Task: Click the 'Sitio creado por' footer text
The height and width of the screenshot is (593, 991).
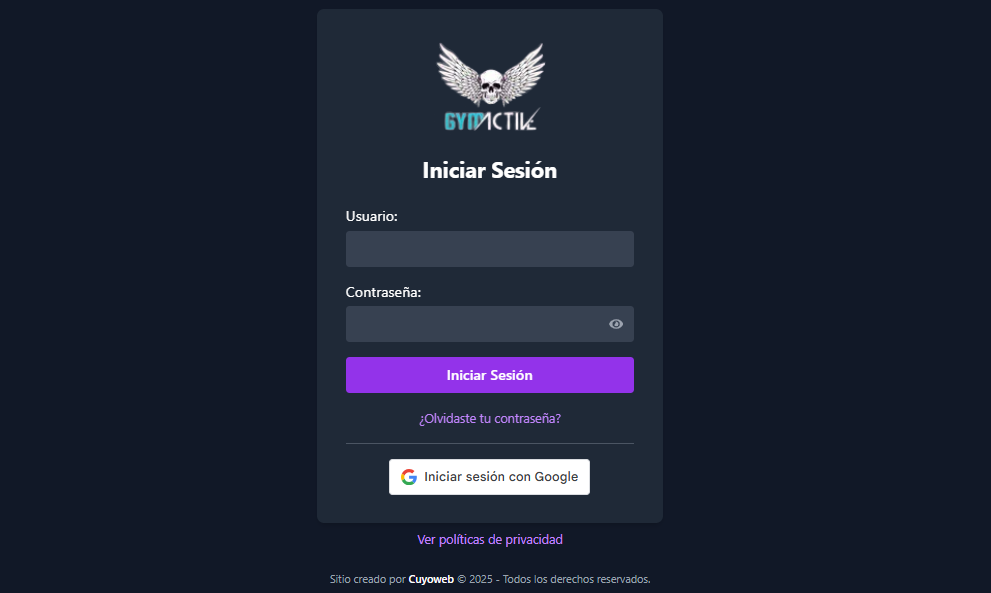Action: 367,579
